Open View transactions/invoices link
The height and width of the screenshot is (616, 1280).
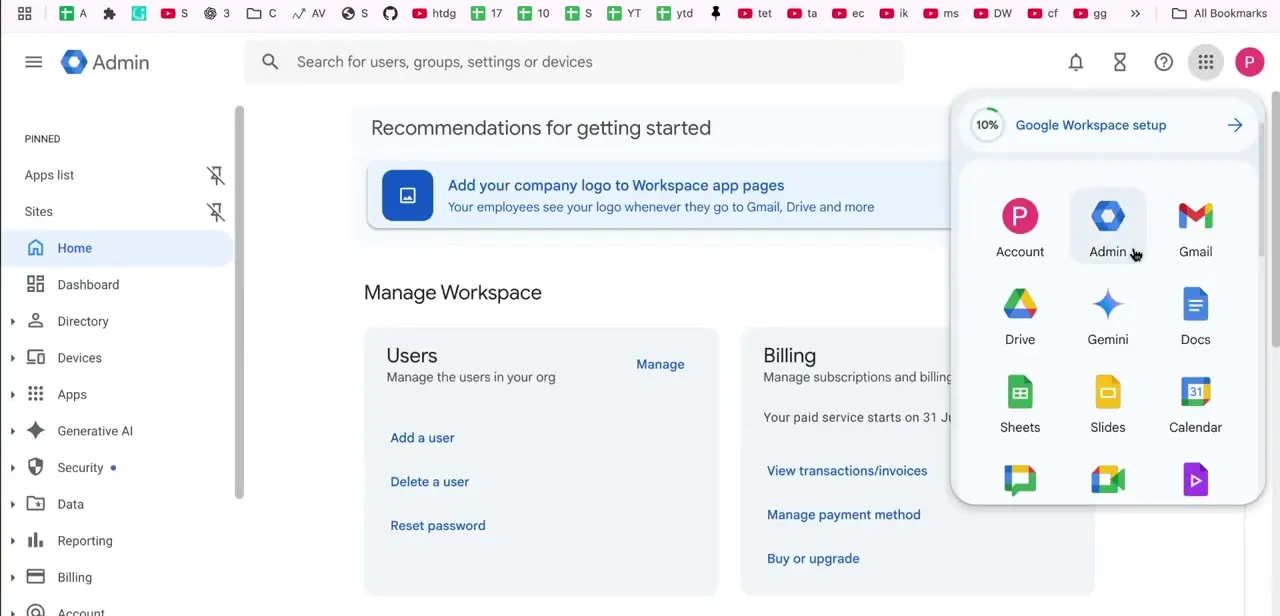pos(847,471)
